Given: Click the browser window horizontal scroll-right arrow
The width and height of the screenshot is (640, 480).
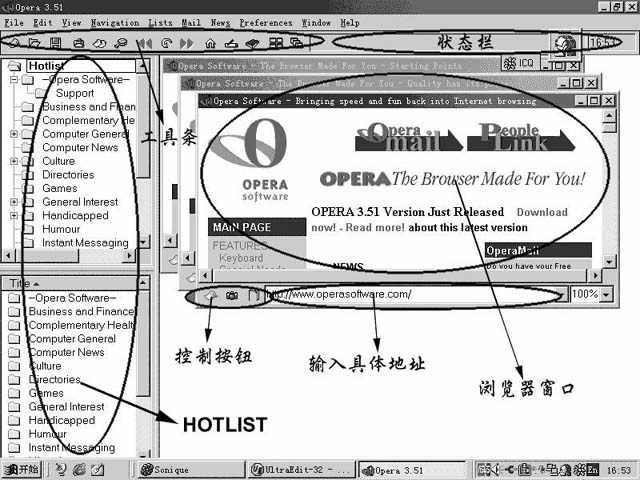Looking at the screenshot, I should [595, 276].
